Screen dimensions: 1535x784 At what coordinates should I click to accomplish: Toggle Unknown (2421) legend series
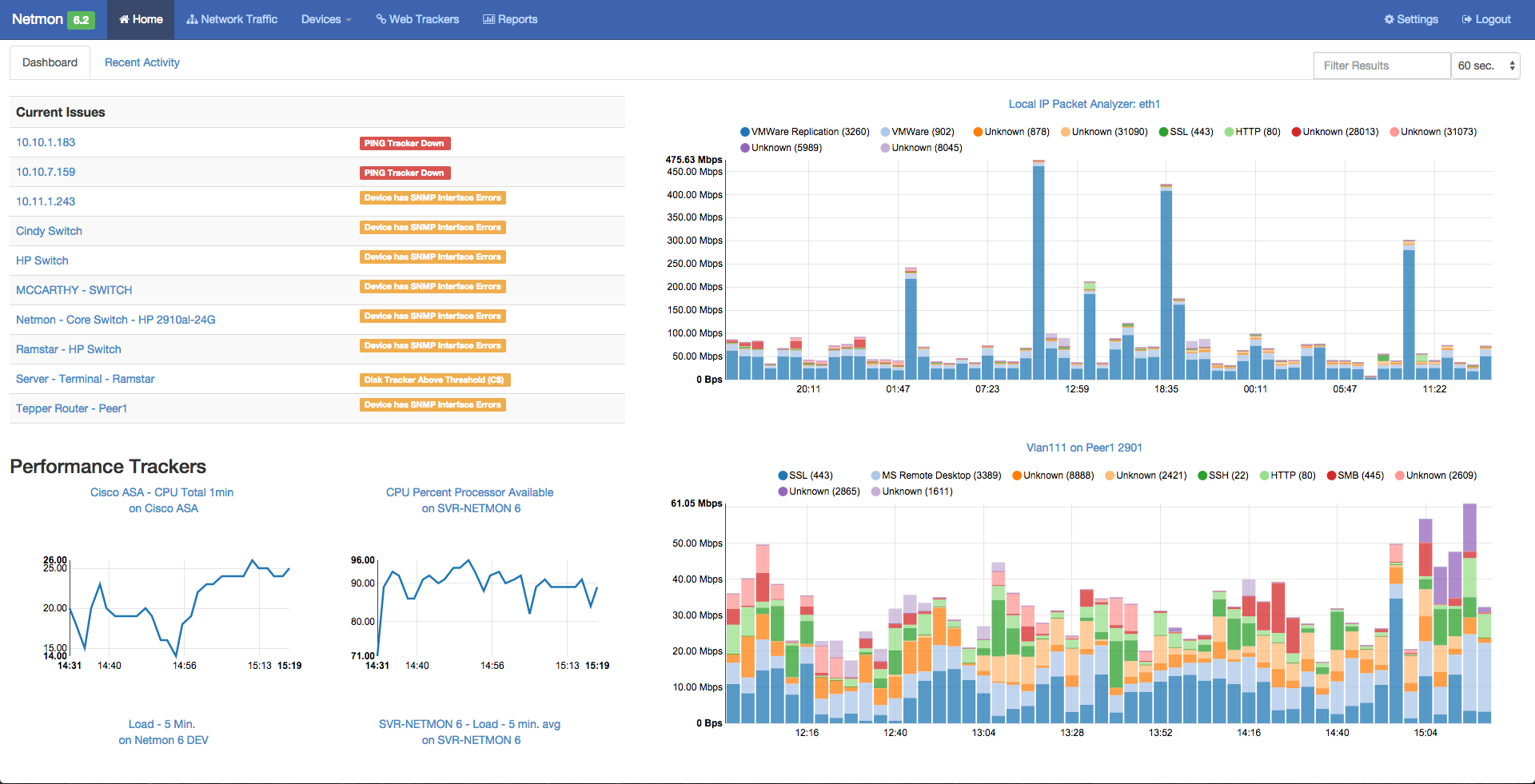tap(1146, 476)
